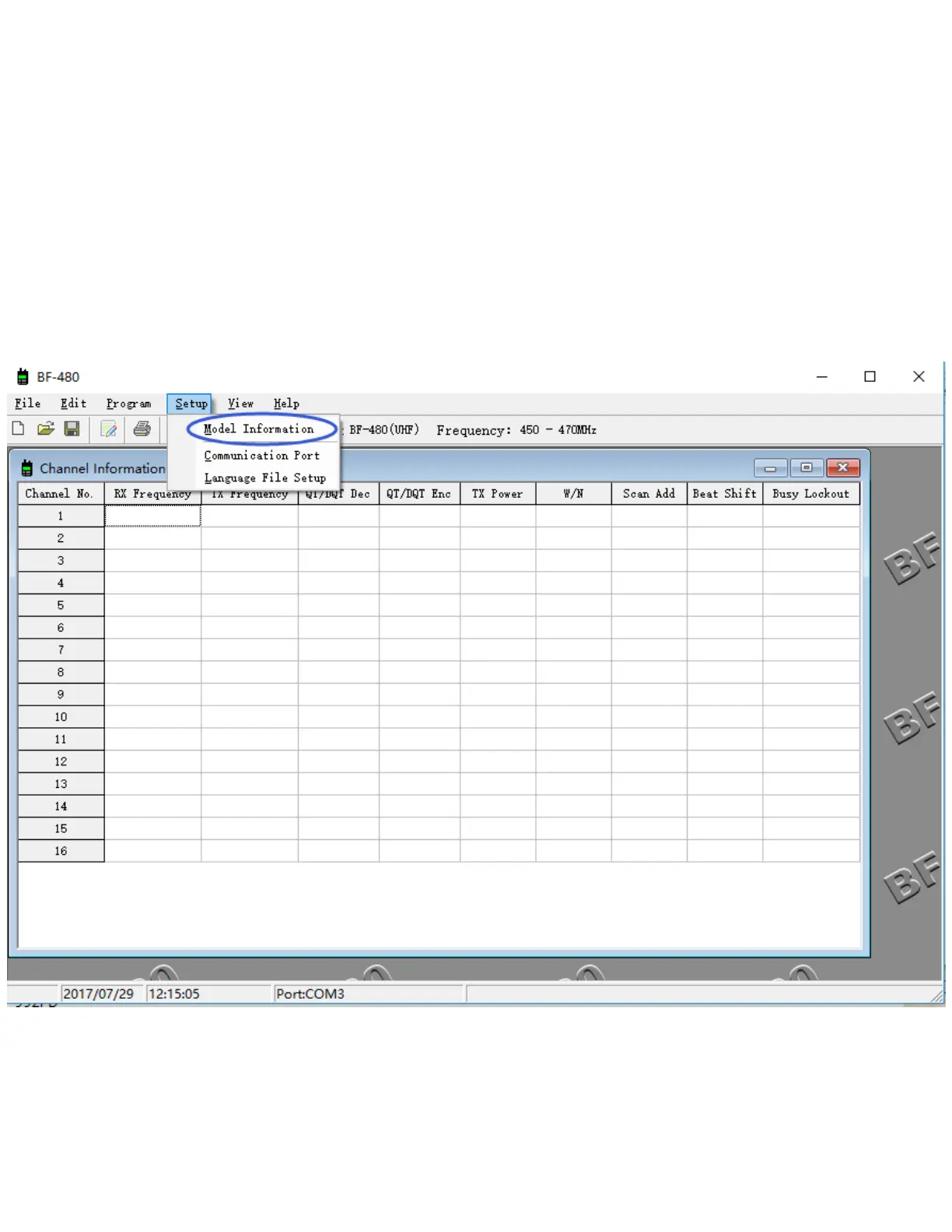This screenshot has width=952, height=1232.
Task: Select channel row 12 header
Action: coord(61,761)
